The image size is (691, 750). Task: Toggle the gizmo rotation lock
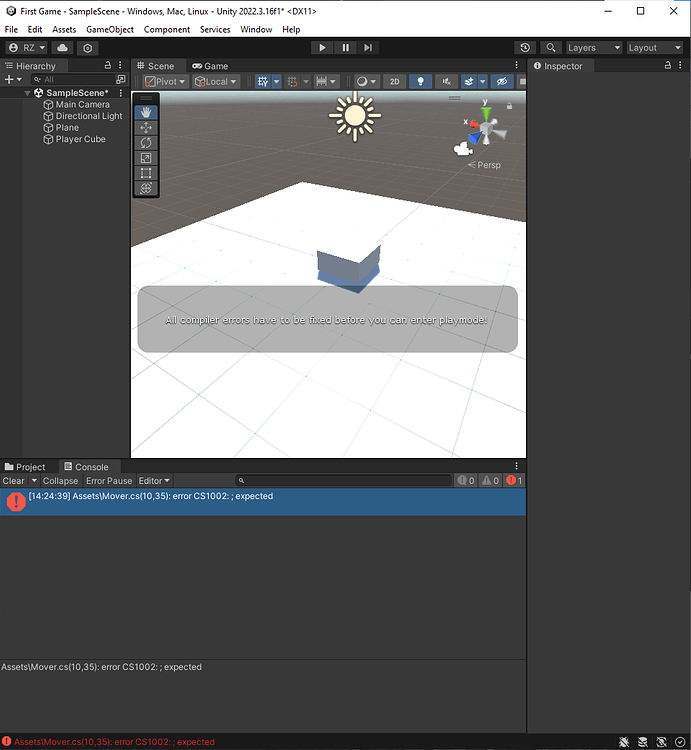pyautogui.click(x=509, y=106)
